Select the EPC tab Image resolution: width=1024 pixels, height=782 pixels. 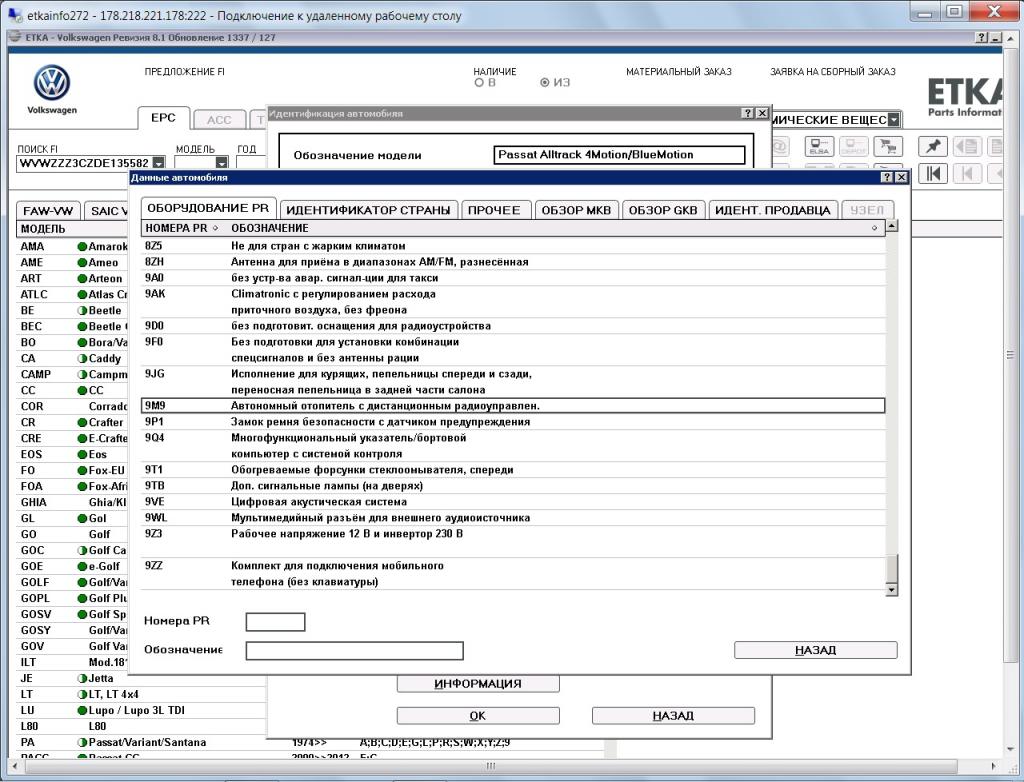tap(163, 118)
